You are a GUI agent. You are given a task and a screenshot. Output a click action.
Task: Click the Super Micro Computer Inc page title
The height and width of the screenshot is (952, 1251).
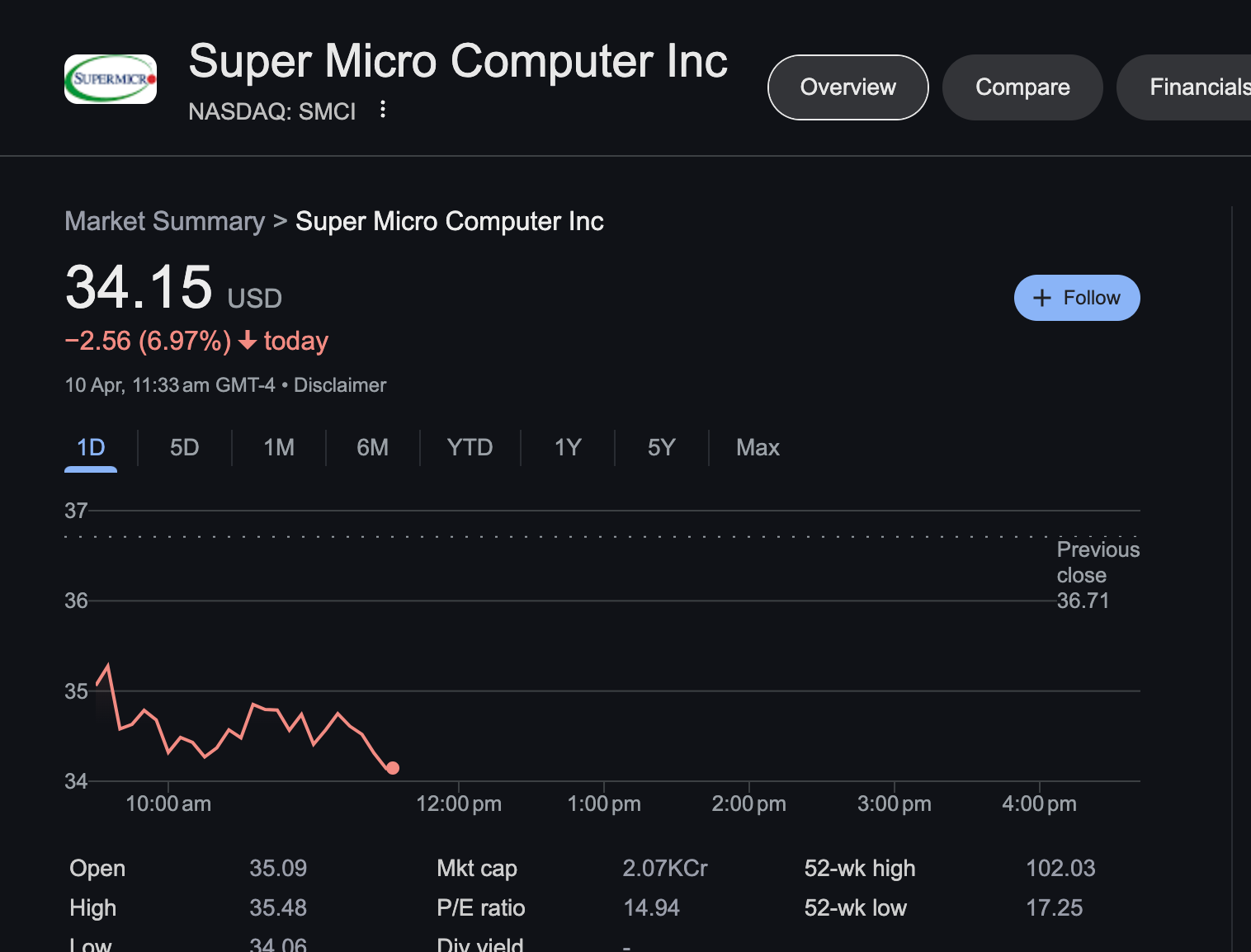pyautogui.click(x=458, y=61)
